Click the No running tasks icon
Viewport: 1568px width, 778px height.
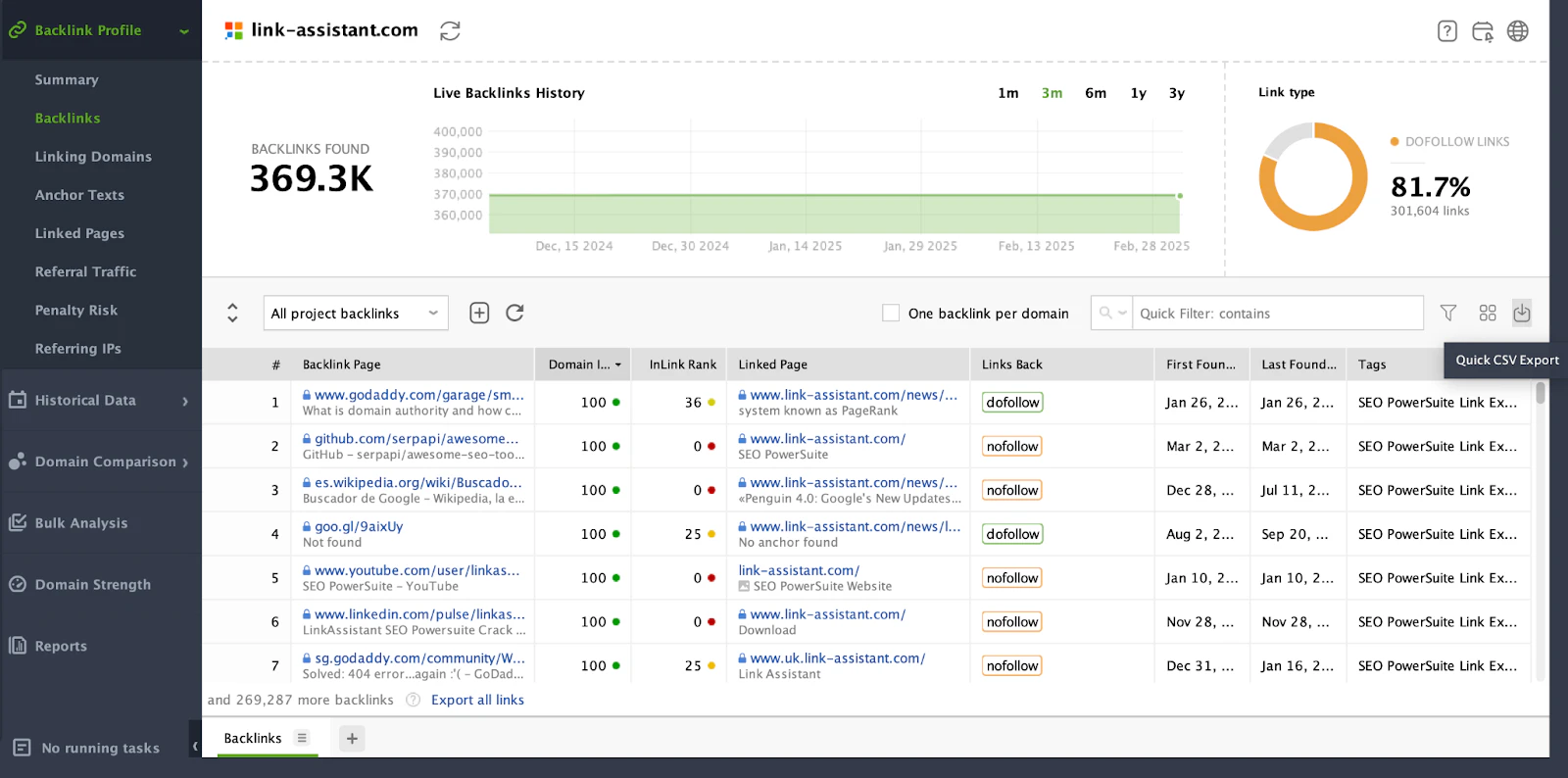click(22, 748)
